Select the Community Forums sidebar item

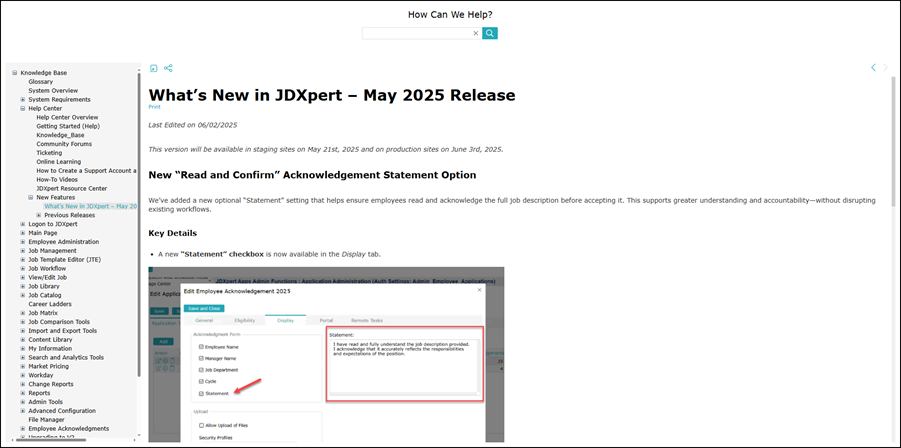(64, 144)
